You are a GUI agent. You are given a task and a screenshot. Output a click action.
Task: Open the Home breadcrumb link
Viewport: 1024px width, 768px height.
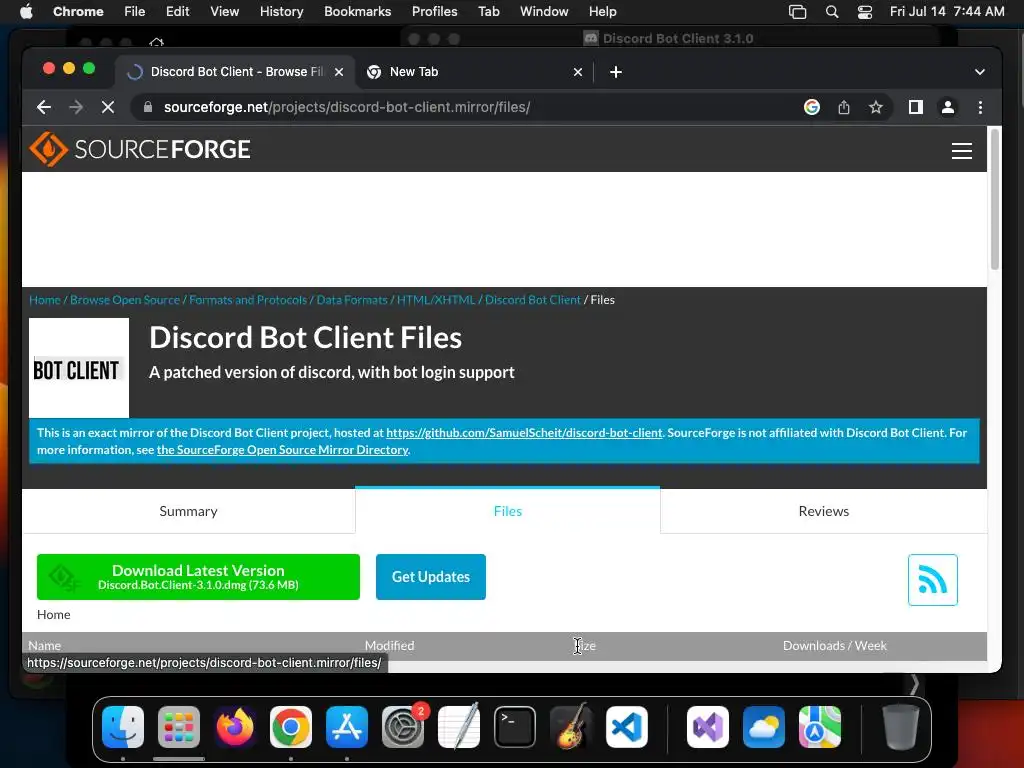tap(44, 300)
